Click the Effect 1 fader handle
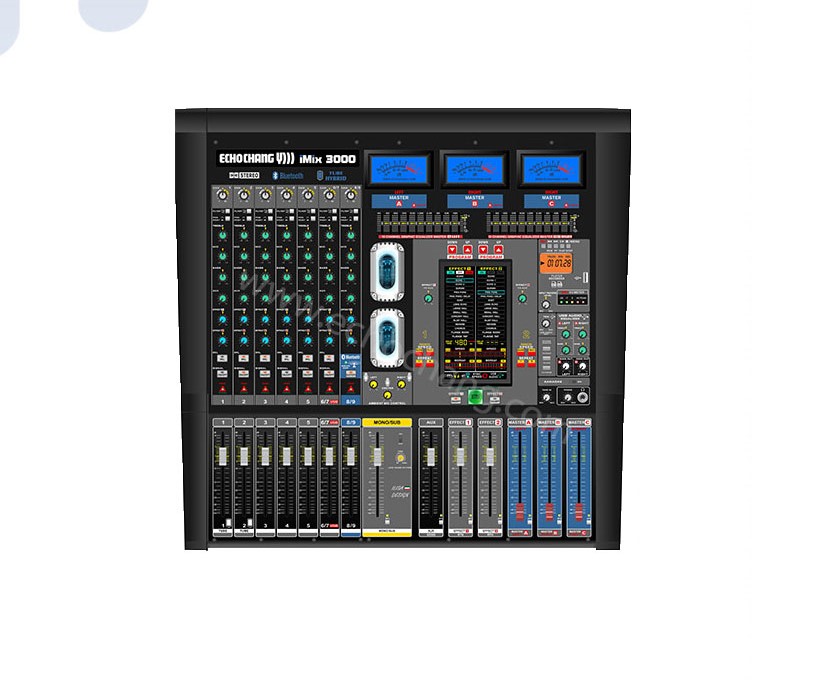839x682 pixels. (460, 457)
